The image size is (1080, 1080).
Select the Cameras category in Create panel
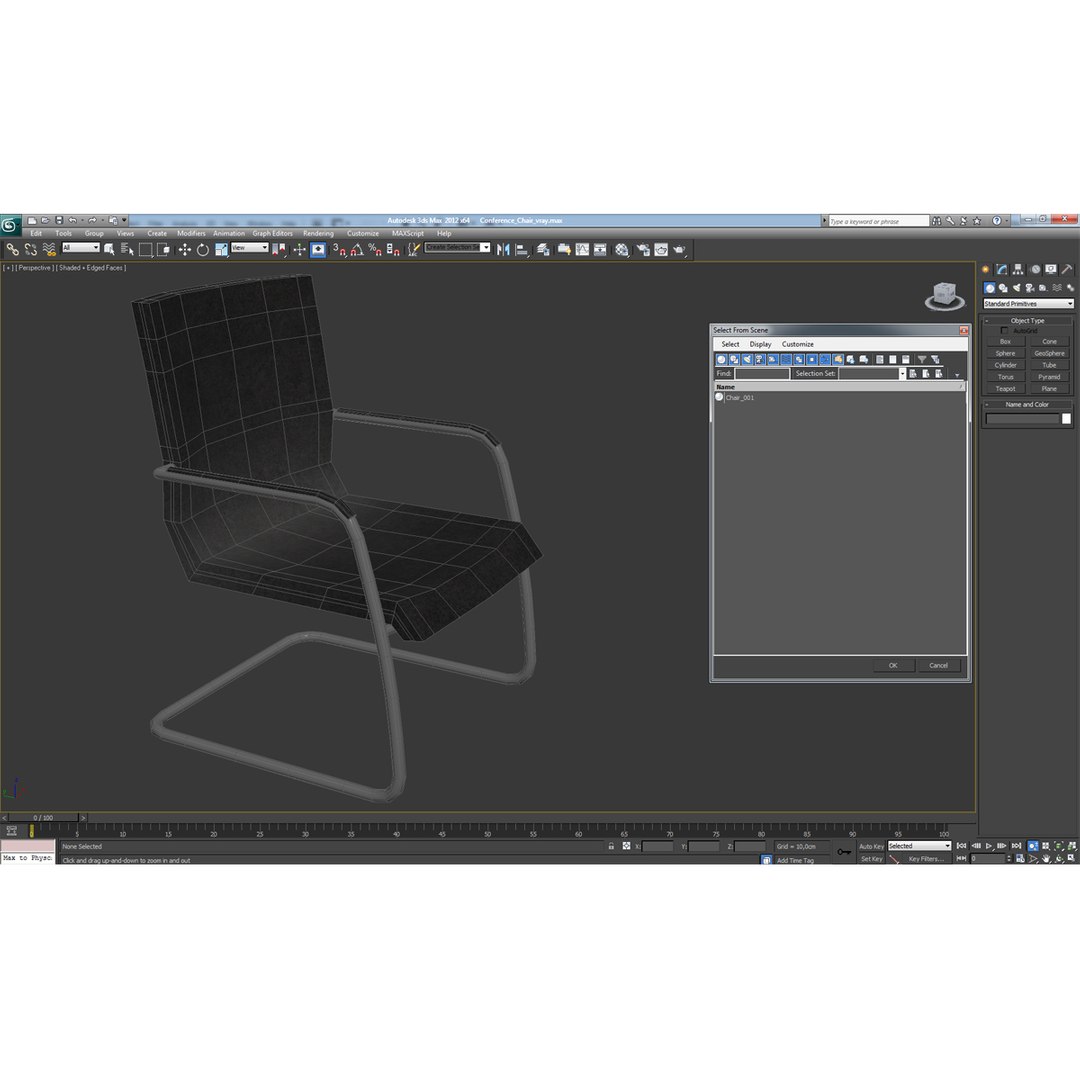1030,288
